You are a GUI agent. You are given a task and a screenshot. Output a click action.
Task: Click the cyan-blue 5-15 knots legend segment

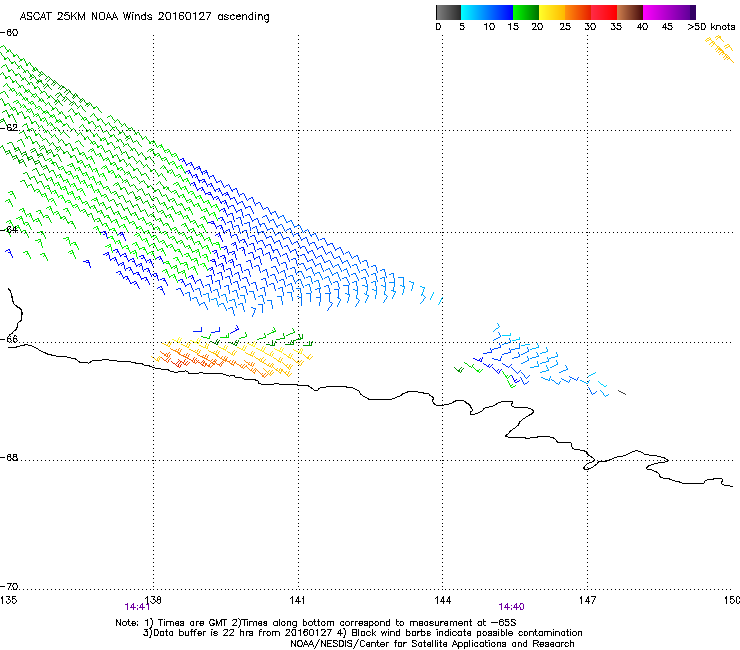click(x=487, y=12)
